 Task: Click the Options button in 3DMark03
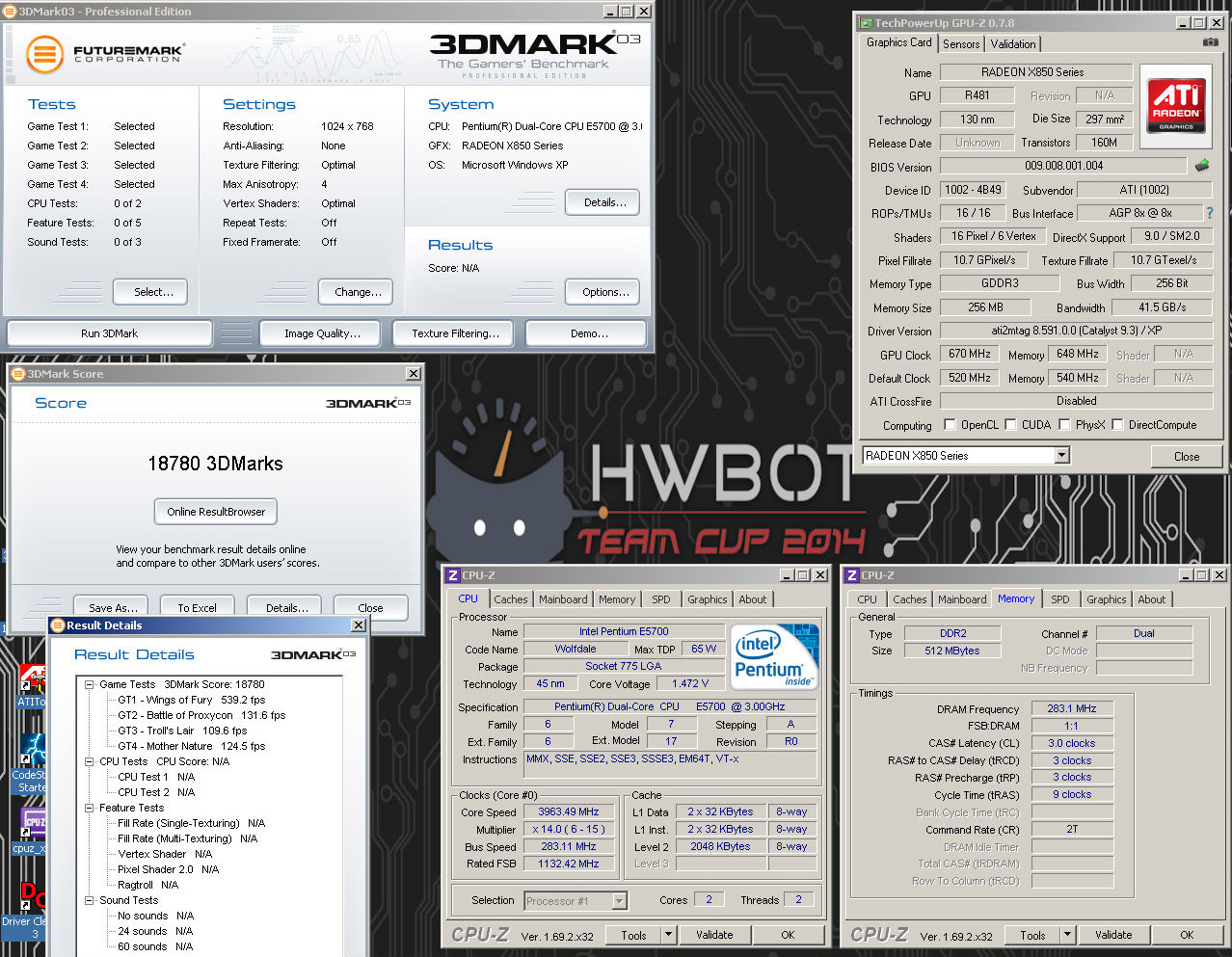604,292
